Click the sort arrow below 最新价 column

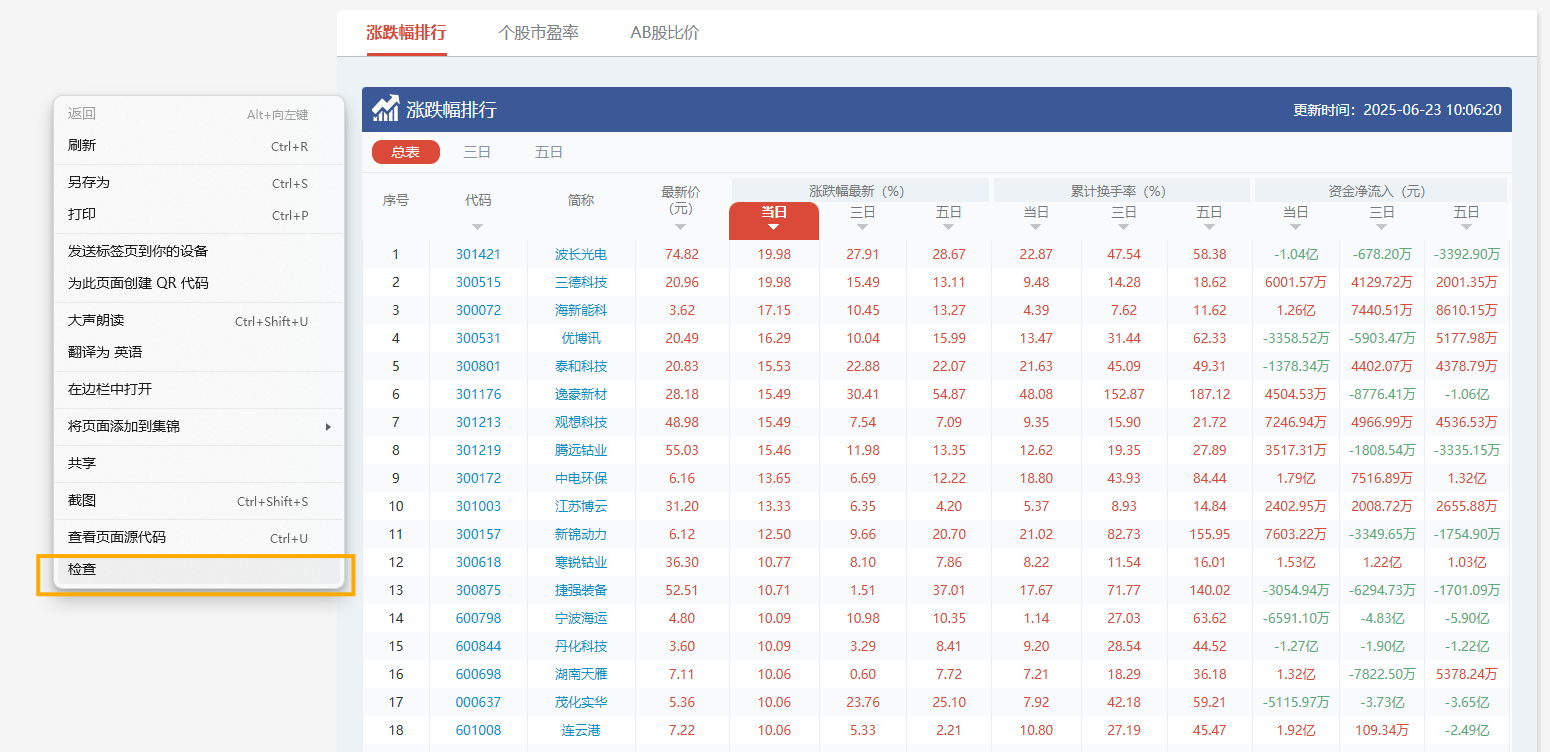coord(680,228)
